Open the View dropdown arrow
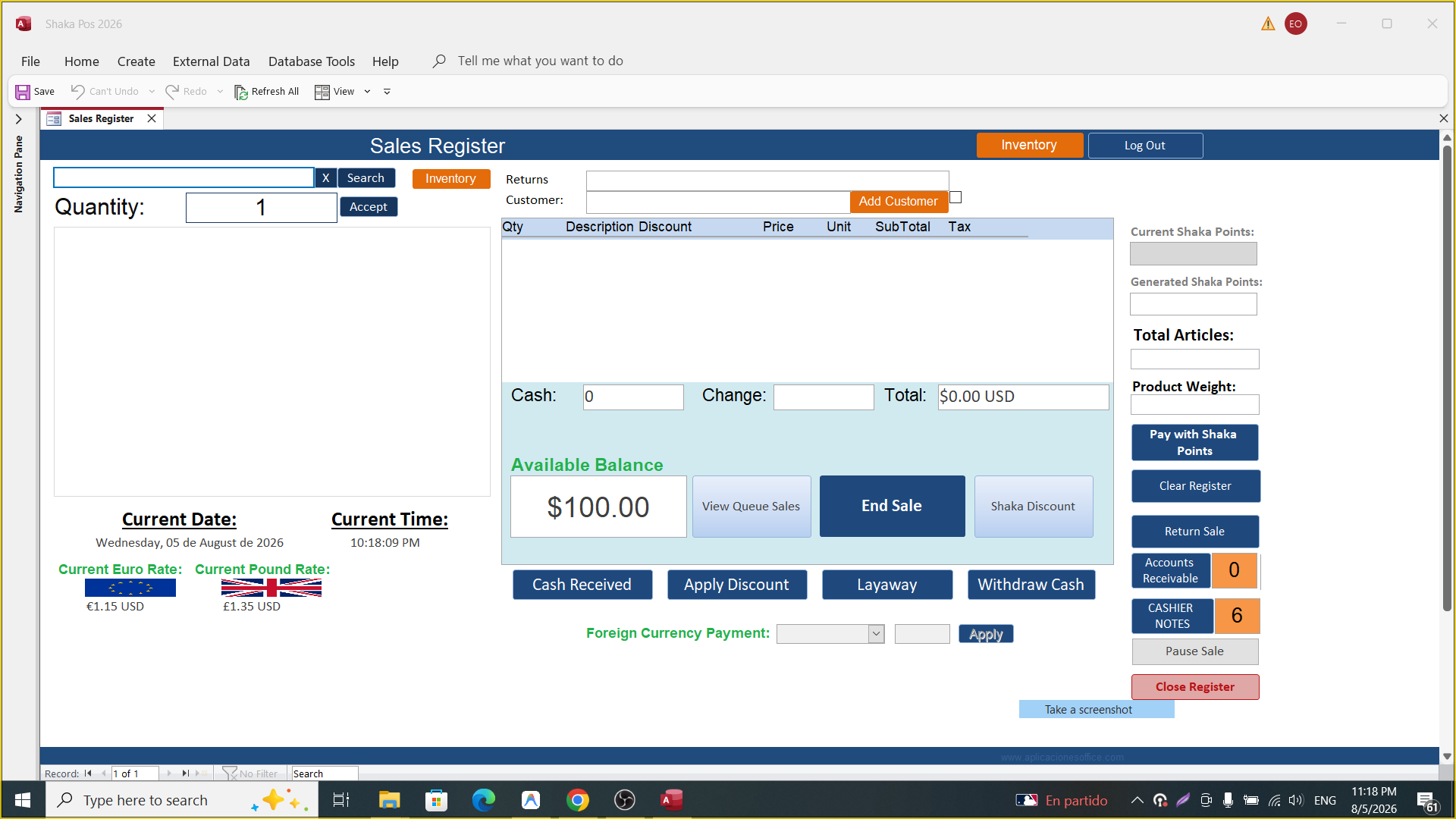Viewport: 1456px width, 819px height. pyautogui.click(x=367, y=92)
